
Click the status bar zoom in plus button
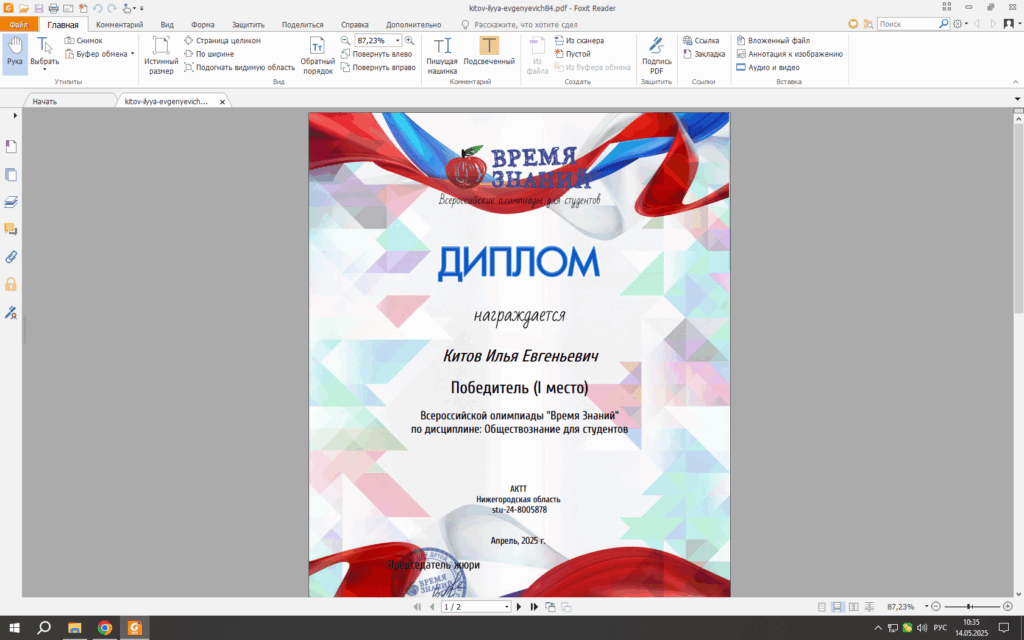(x=1008, y=607)
